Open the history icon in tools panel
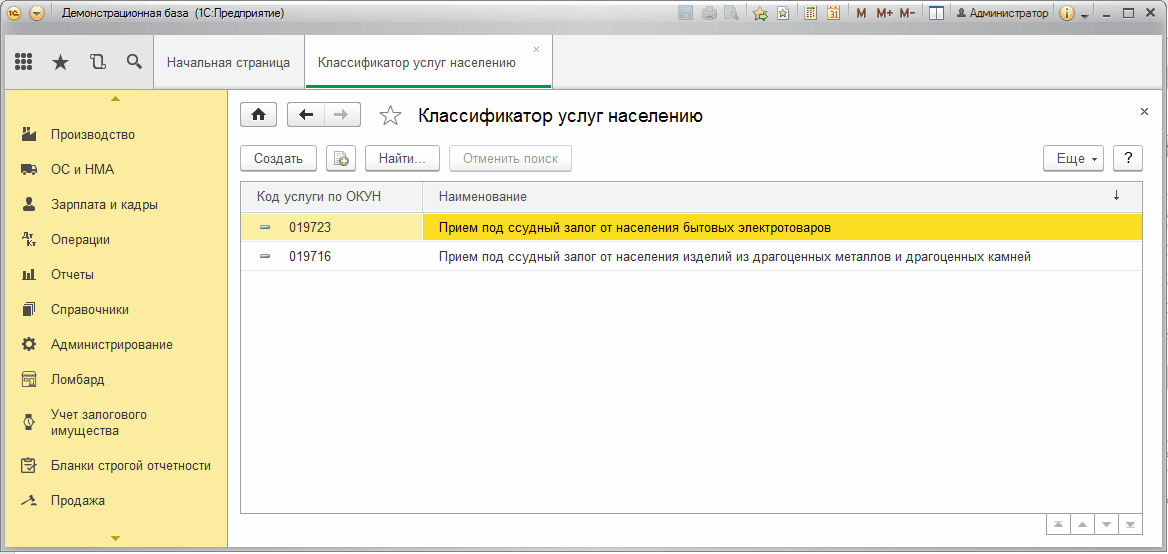This screenshot has height=554, width=1168. pos(98,63)
